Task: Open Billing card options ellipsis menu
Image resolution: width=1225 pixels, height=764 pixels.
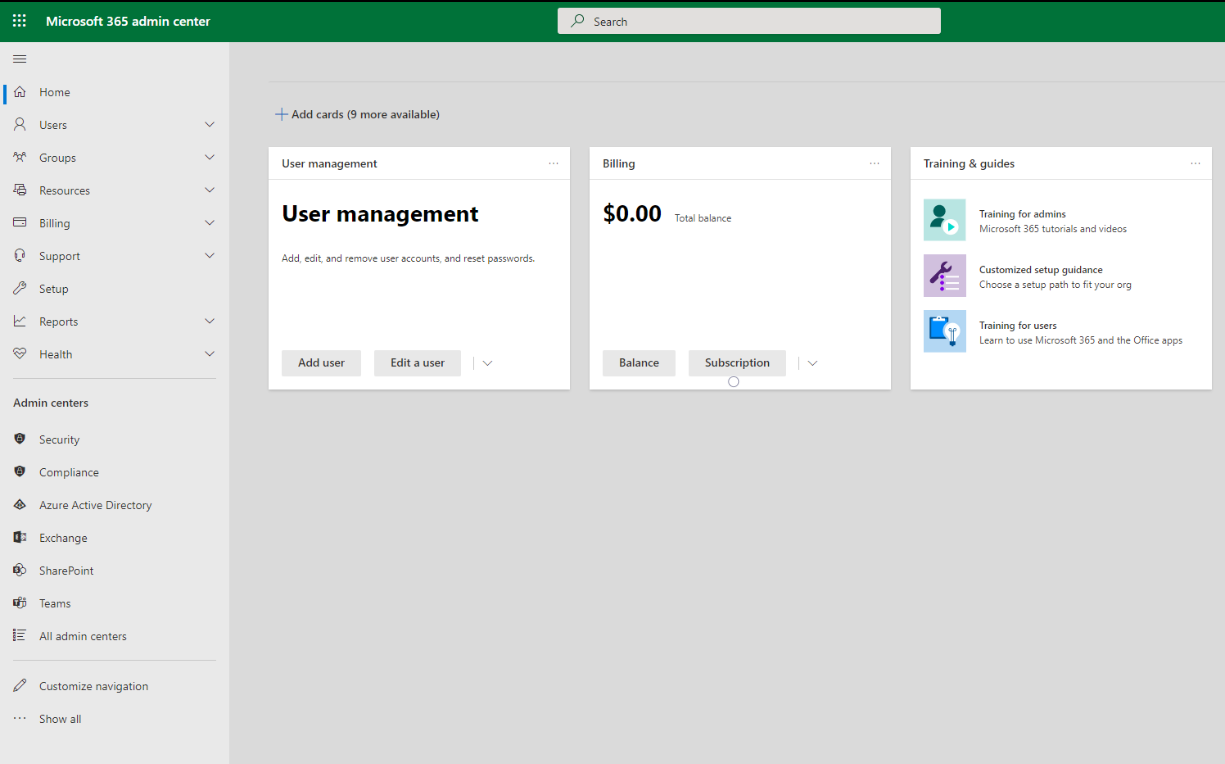Action: point(874,163)
